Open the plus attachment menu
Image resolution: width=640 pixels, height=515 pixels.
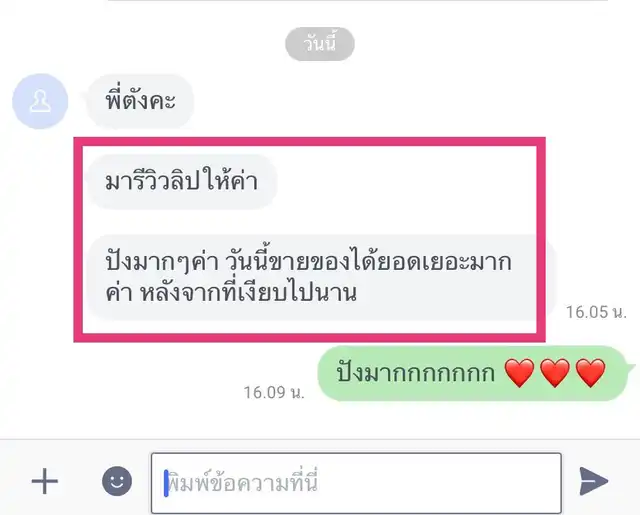45,481
